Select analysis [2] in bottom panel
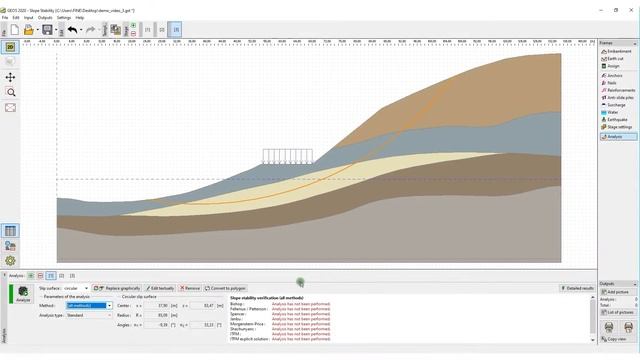 [x=62, y=276]
